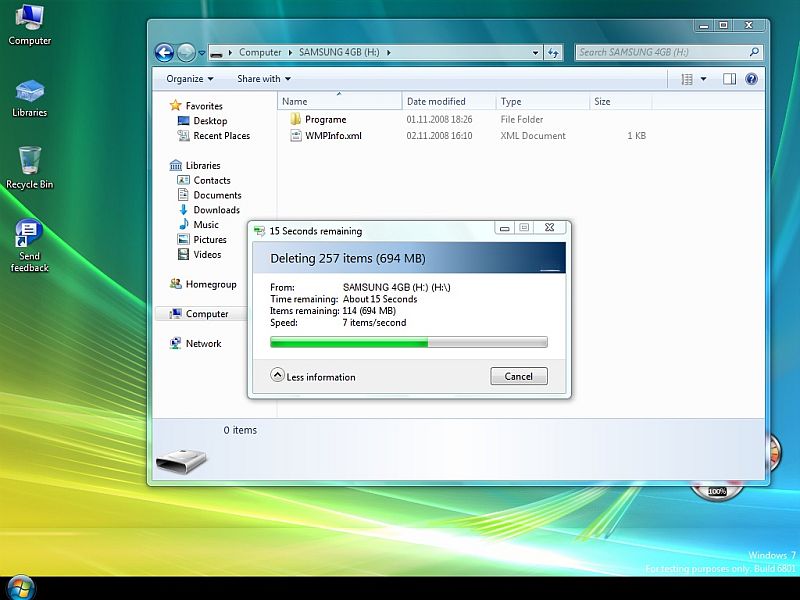Open Explorer help with the question mark icon
Image resolution: width=800 pixels, height=600 pixels.
pyautogui.click(x=751, y=79)
